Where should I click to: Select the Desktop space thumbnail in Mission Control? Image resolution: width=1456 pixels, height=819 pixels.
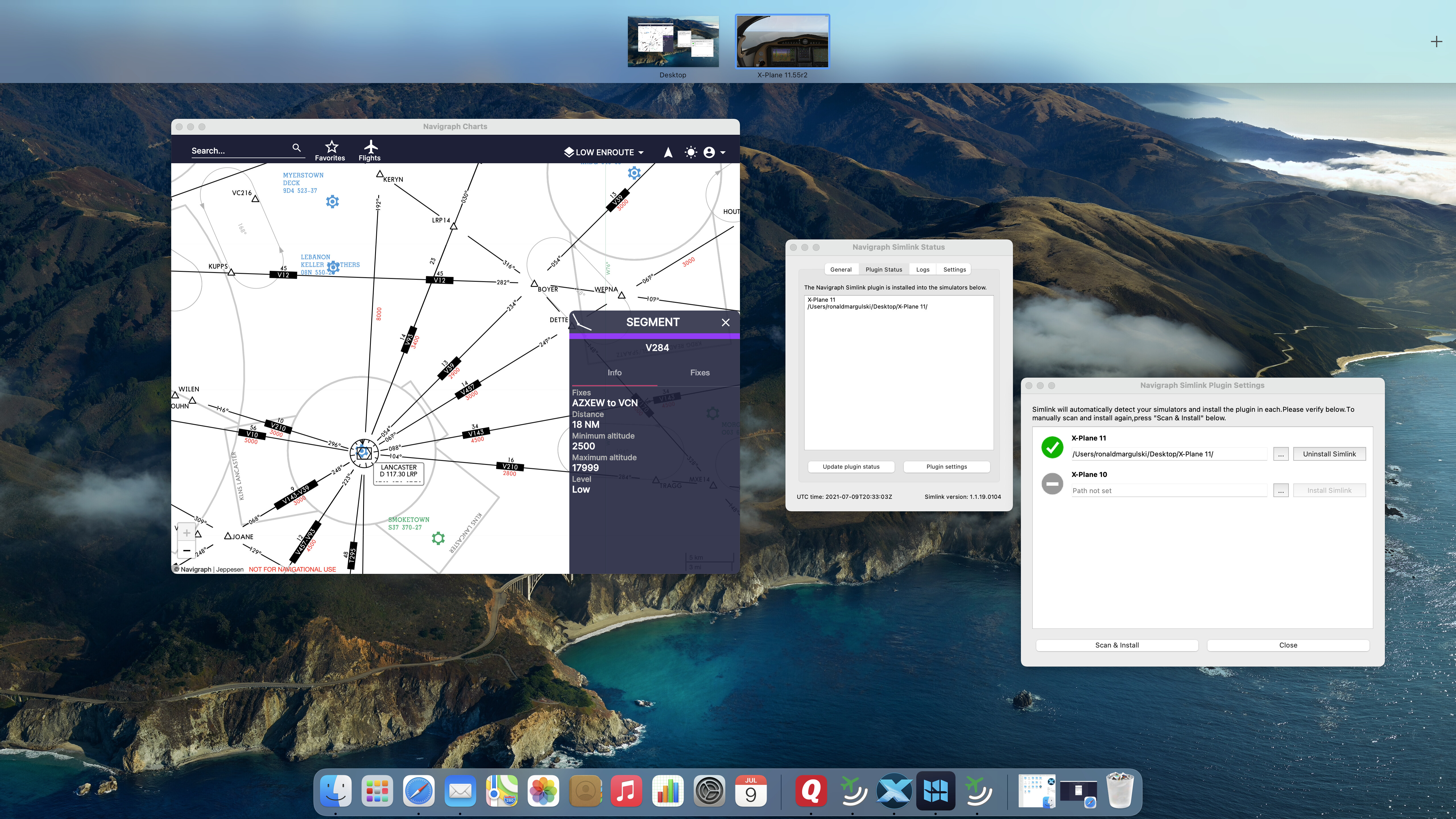coord(673,42)
